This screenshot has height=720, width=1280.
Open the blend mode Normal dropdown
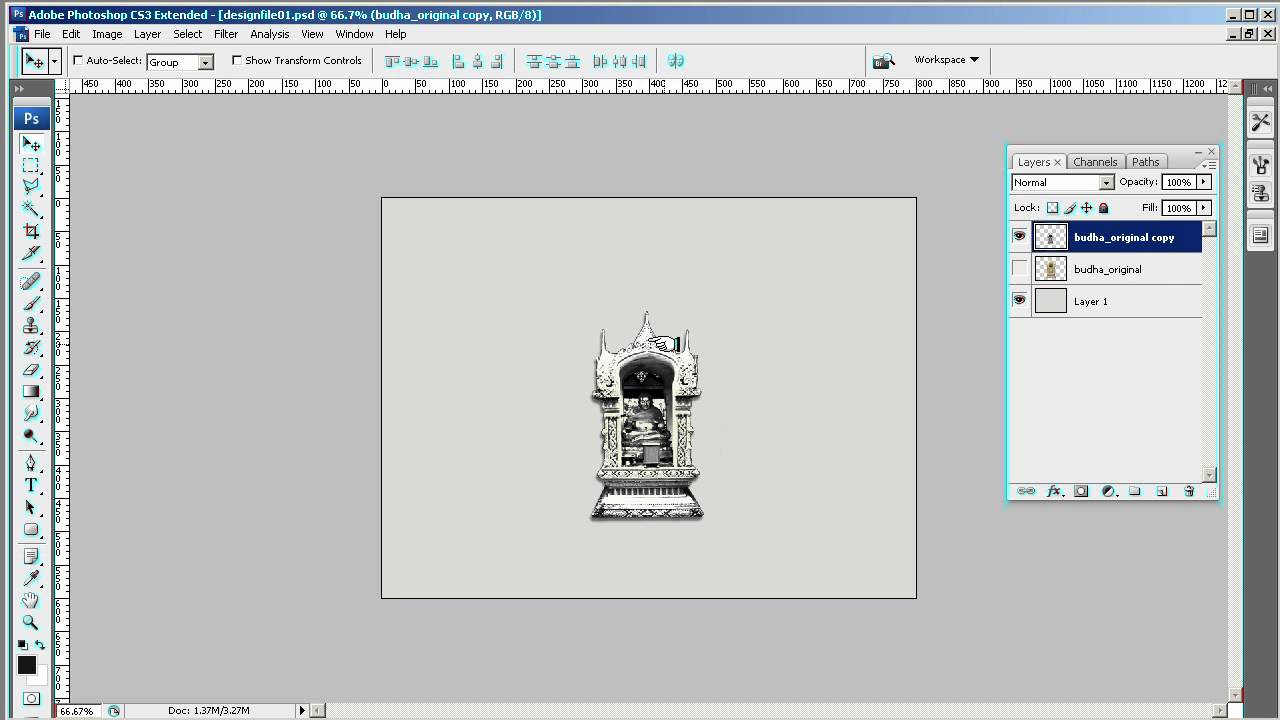[x=1106, y=183]
